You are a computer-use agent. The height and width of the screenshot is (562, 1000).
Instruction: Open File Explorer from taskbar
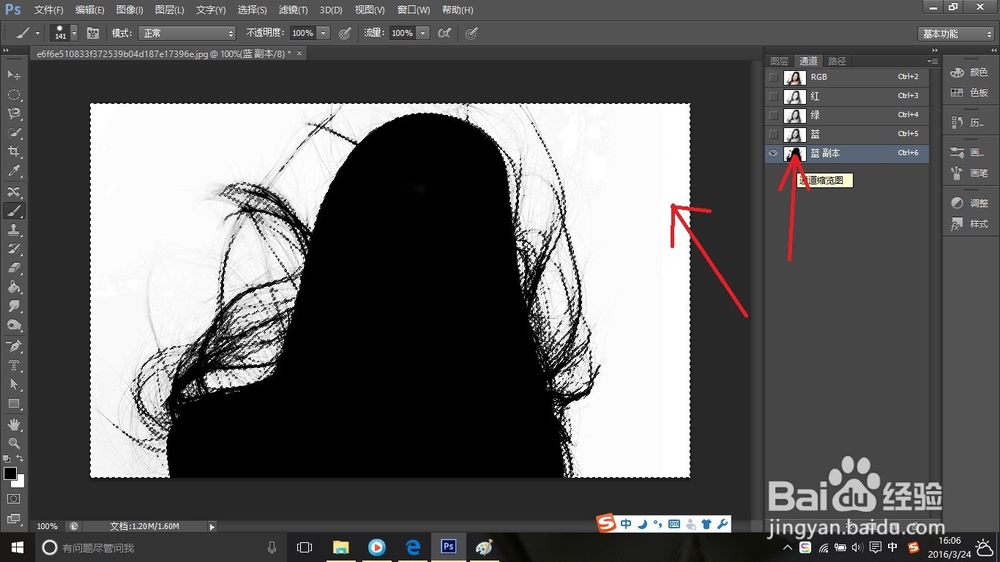341,547
